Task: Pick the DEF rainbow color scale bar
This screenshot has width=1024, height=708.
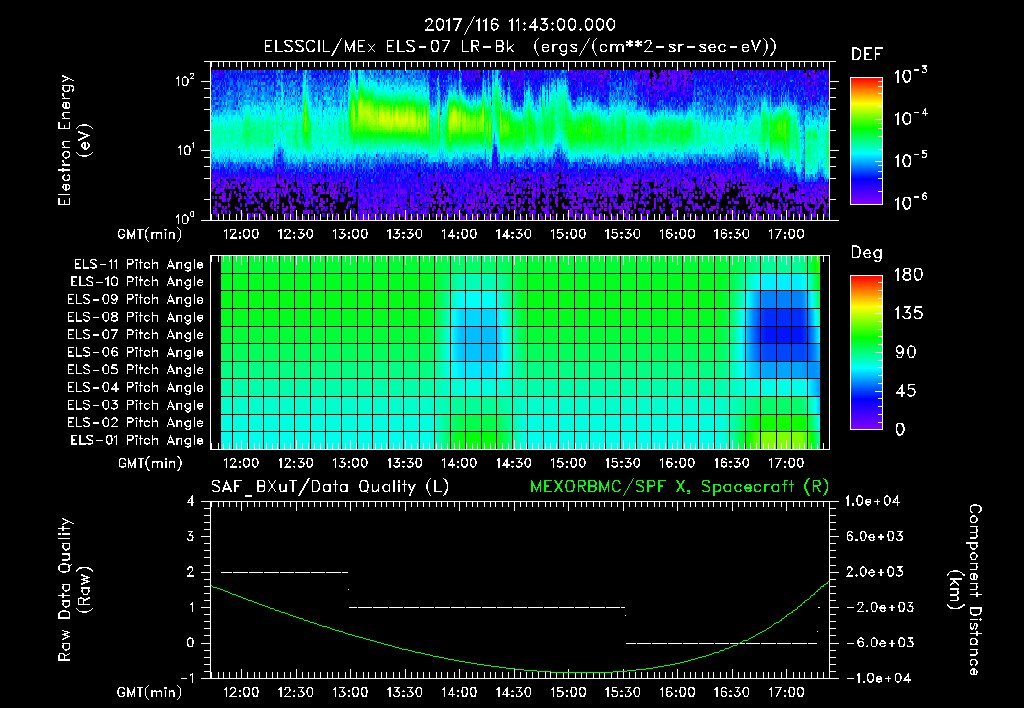Action: [866, 140]
